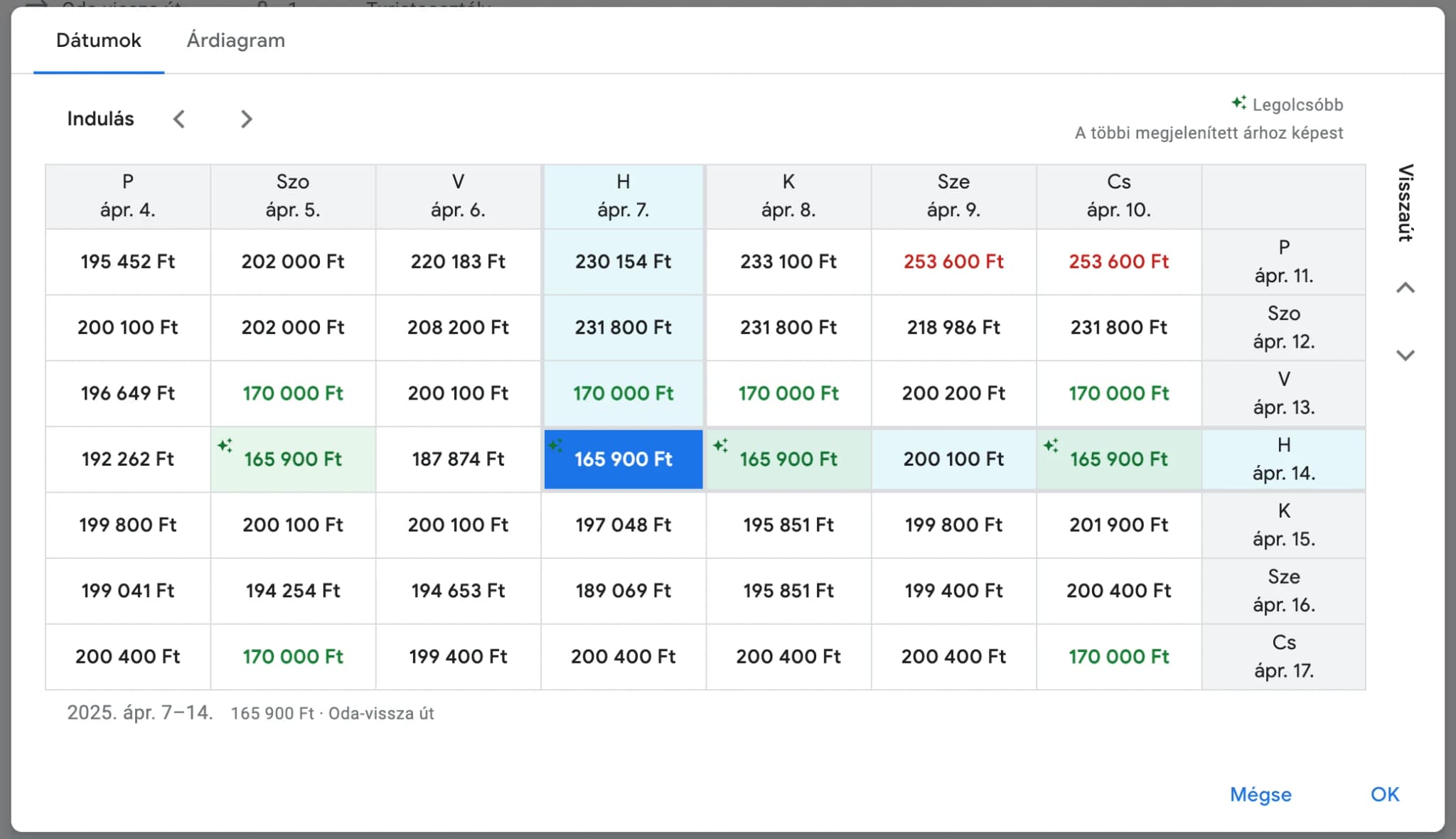The height and width of the screenshot is (839, 1456).
Task: Choose the 201 900 Ft price cell
Action: pyautogui.click(x=1119, y=525)
